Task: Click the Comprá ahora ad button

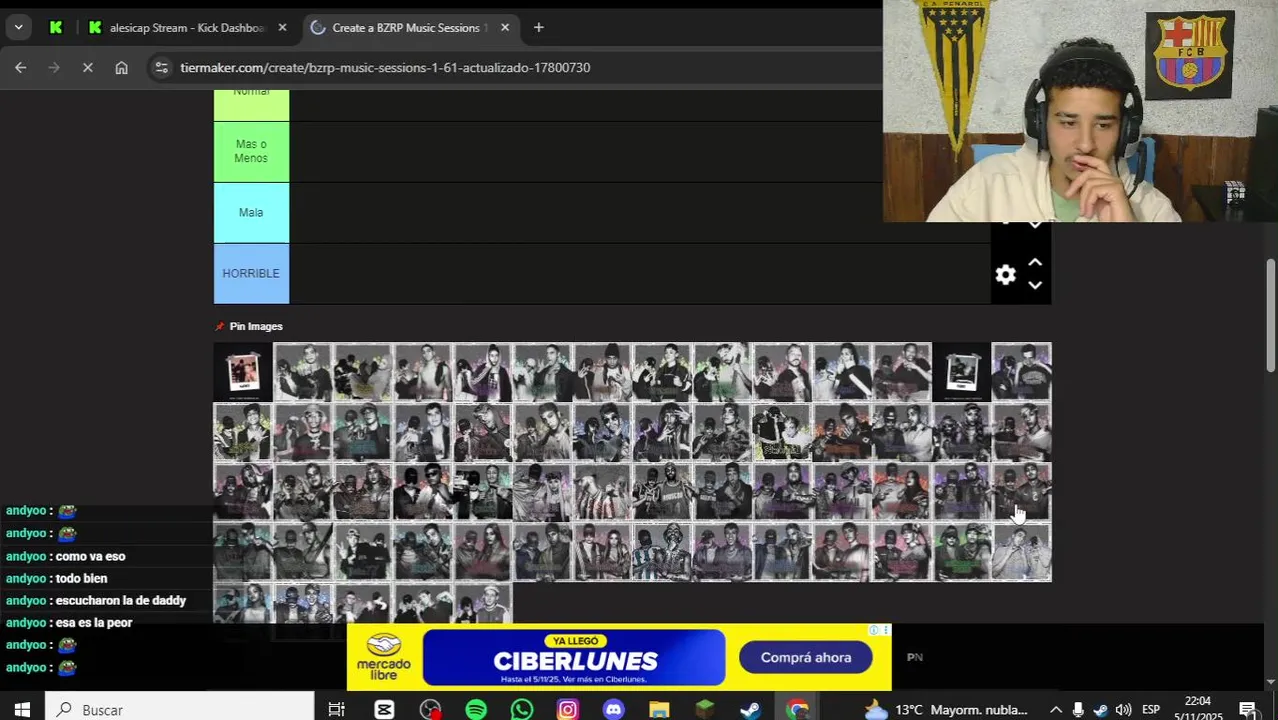Action: [805, 657]
